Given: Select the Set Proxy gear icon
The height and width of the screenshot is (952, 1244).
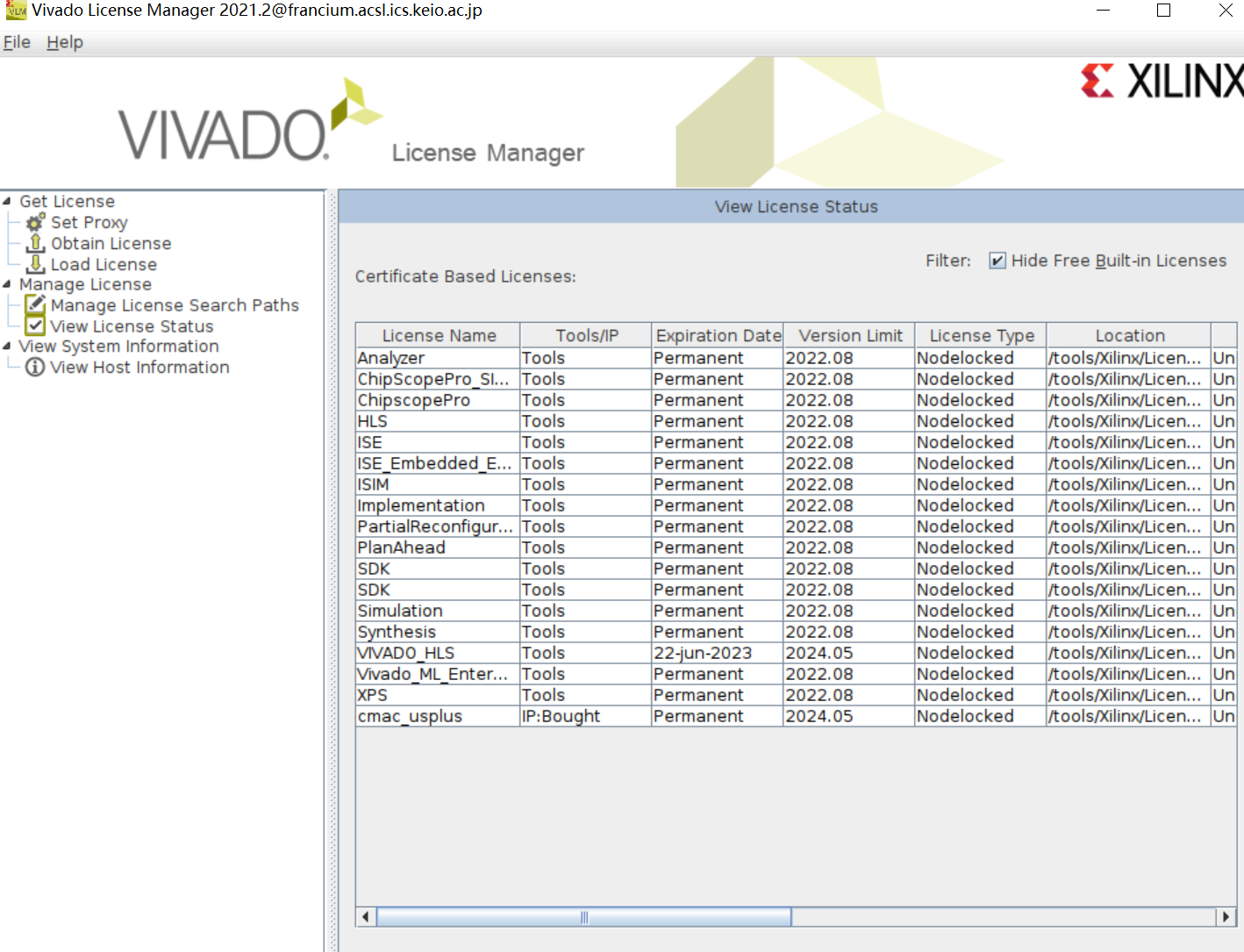Looking at the screenshot, I should pyautogui.click(x=34, y=222).
